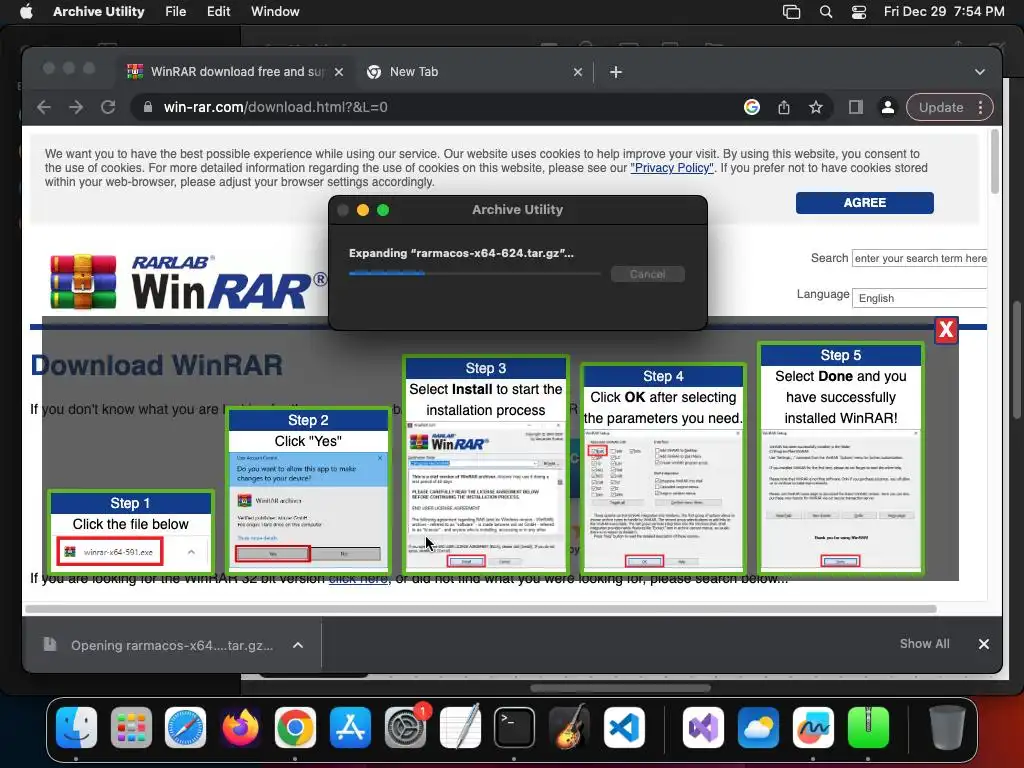
Task: Open Terminal from the Dock
Action: 515,728
